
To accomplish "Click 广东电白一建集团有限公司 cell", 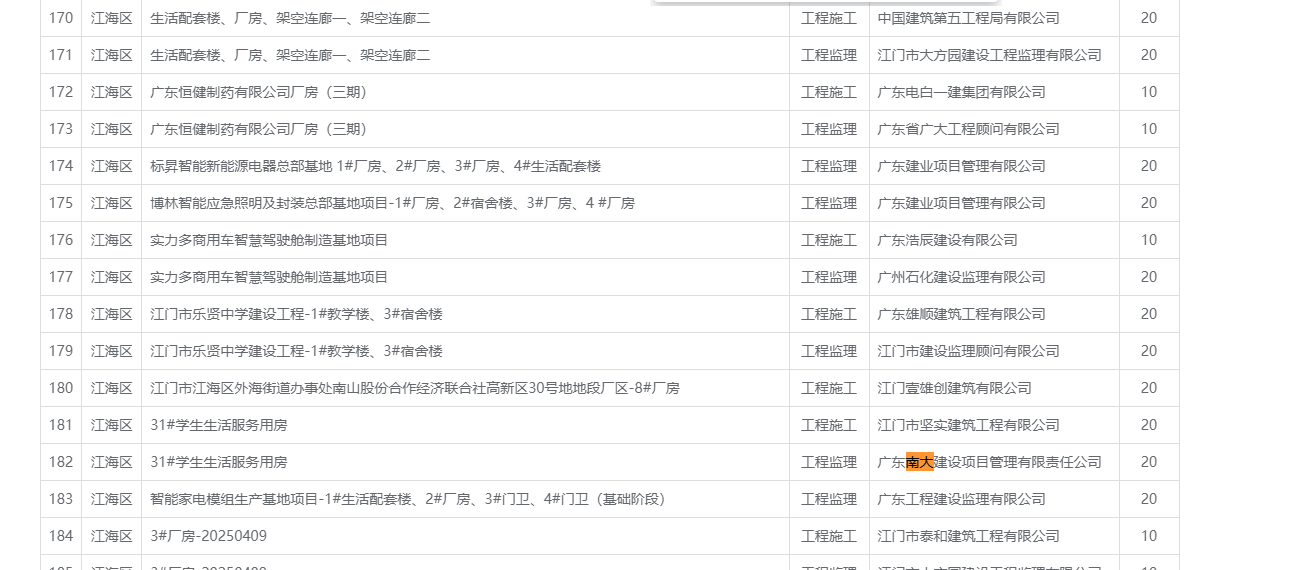I will [961, 92].
